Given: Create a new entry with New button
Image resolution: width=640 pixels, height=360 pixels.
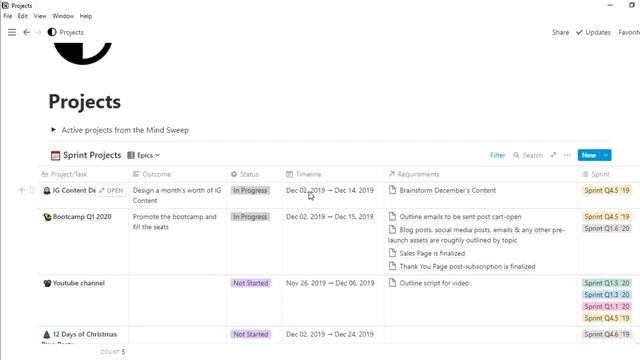Looking at the screenshot, I should [589, 155].
